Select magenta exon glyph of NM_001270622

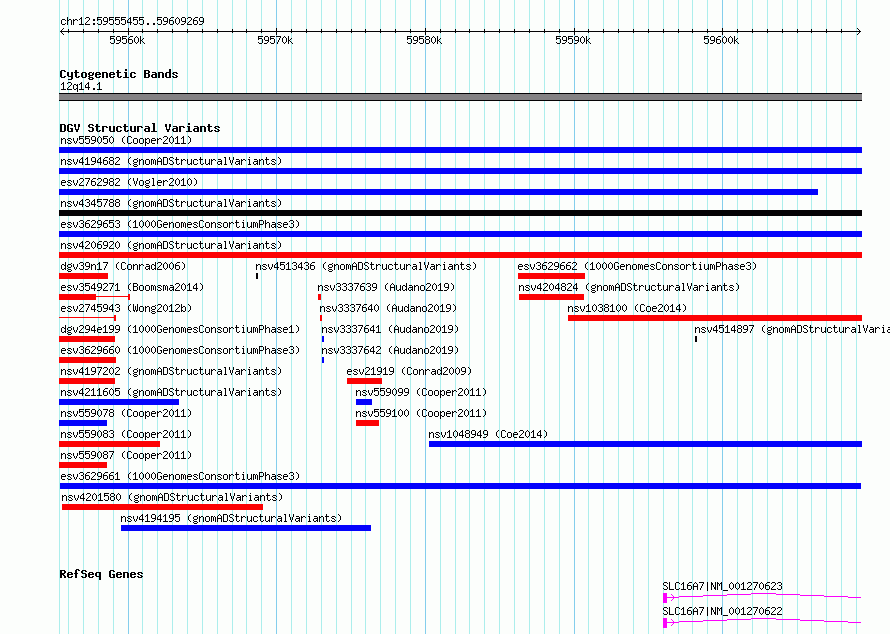click(665, 623)
